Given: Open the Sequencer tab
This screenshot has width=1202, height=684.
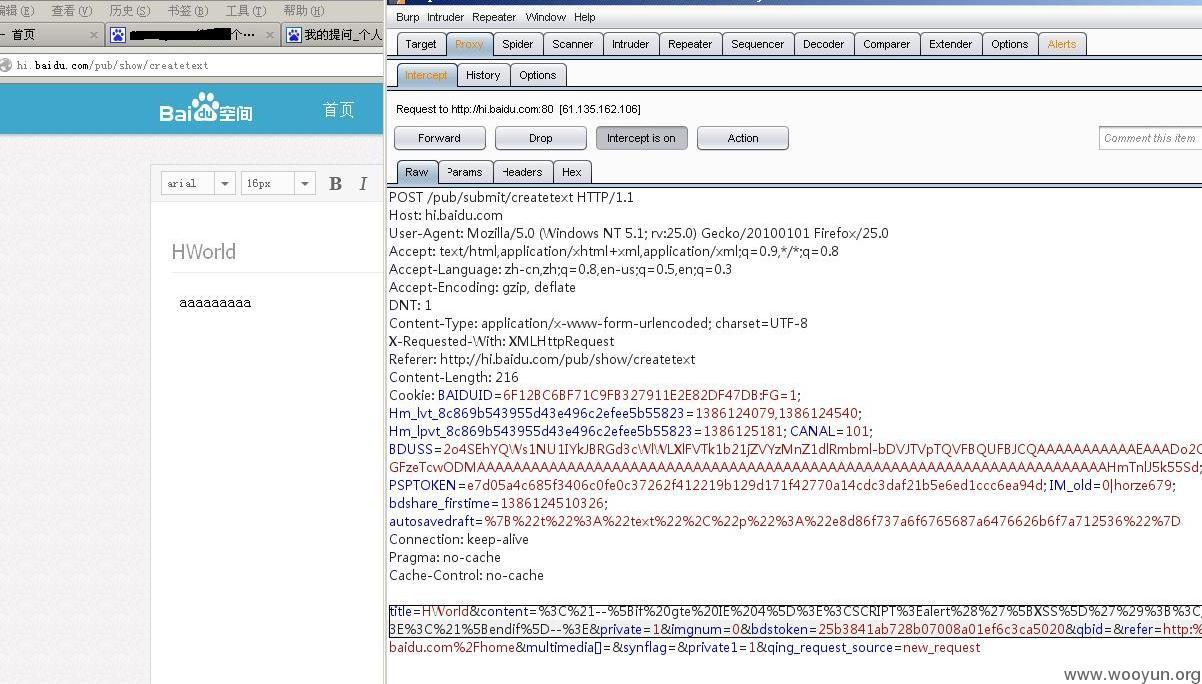Looking at the screenshot, I should point(758,44).
